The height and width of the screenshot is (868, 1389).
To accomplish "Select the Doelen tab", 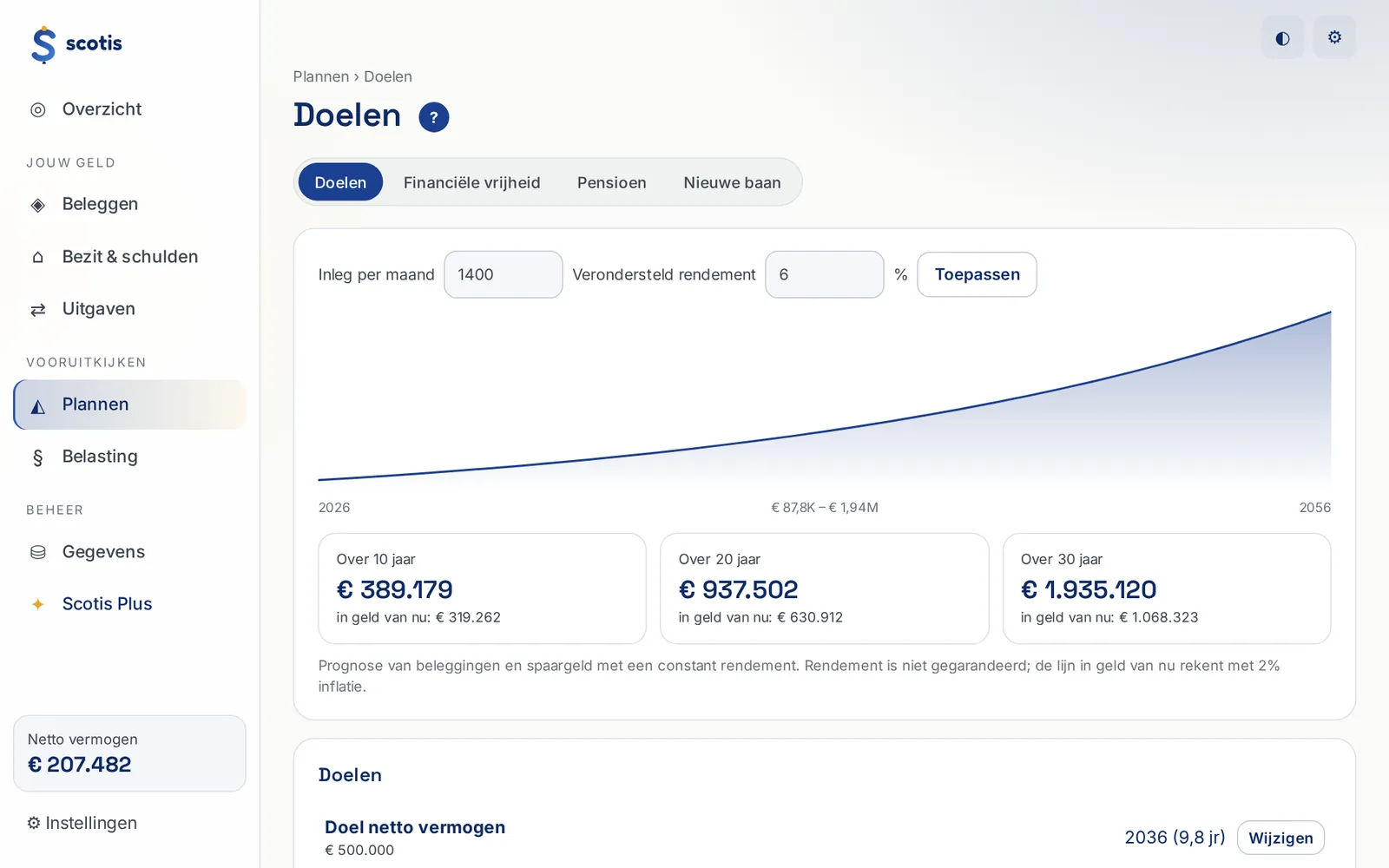I will coord(340,182).
